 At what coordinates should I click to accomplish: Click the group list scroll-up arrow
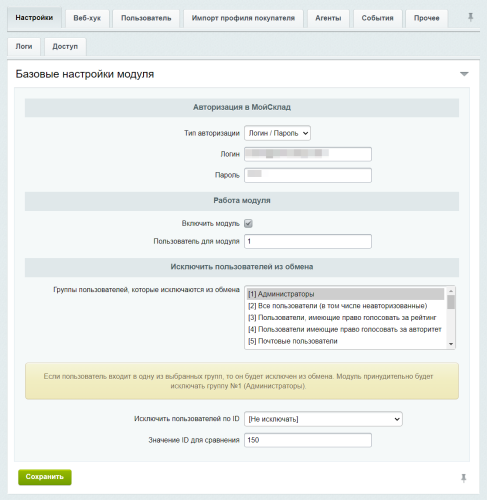tap(451, 291)
